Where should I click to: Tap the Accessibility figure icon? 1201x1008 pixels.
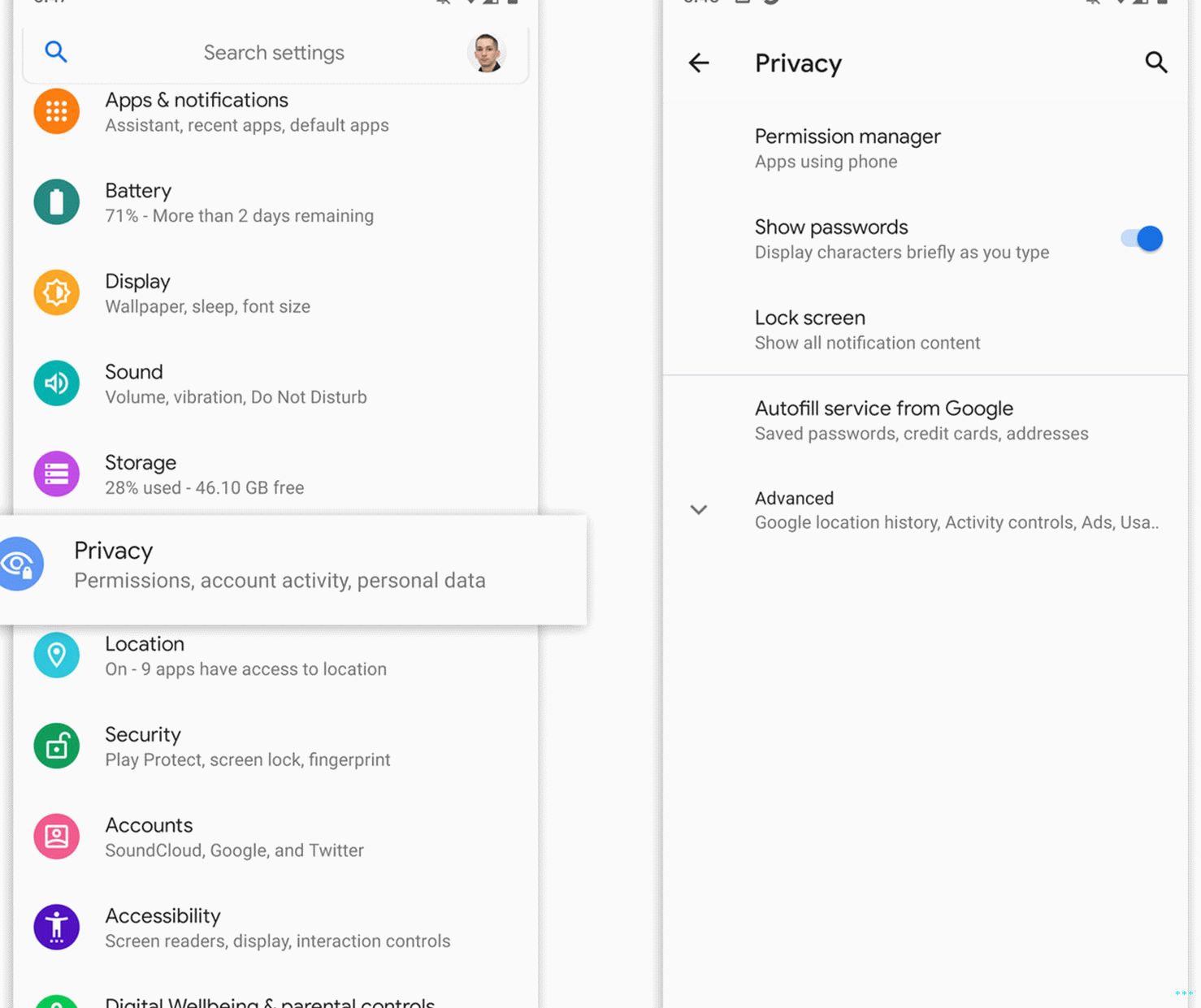(x=56, y=927)
